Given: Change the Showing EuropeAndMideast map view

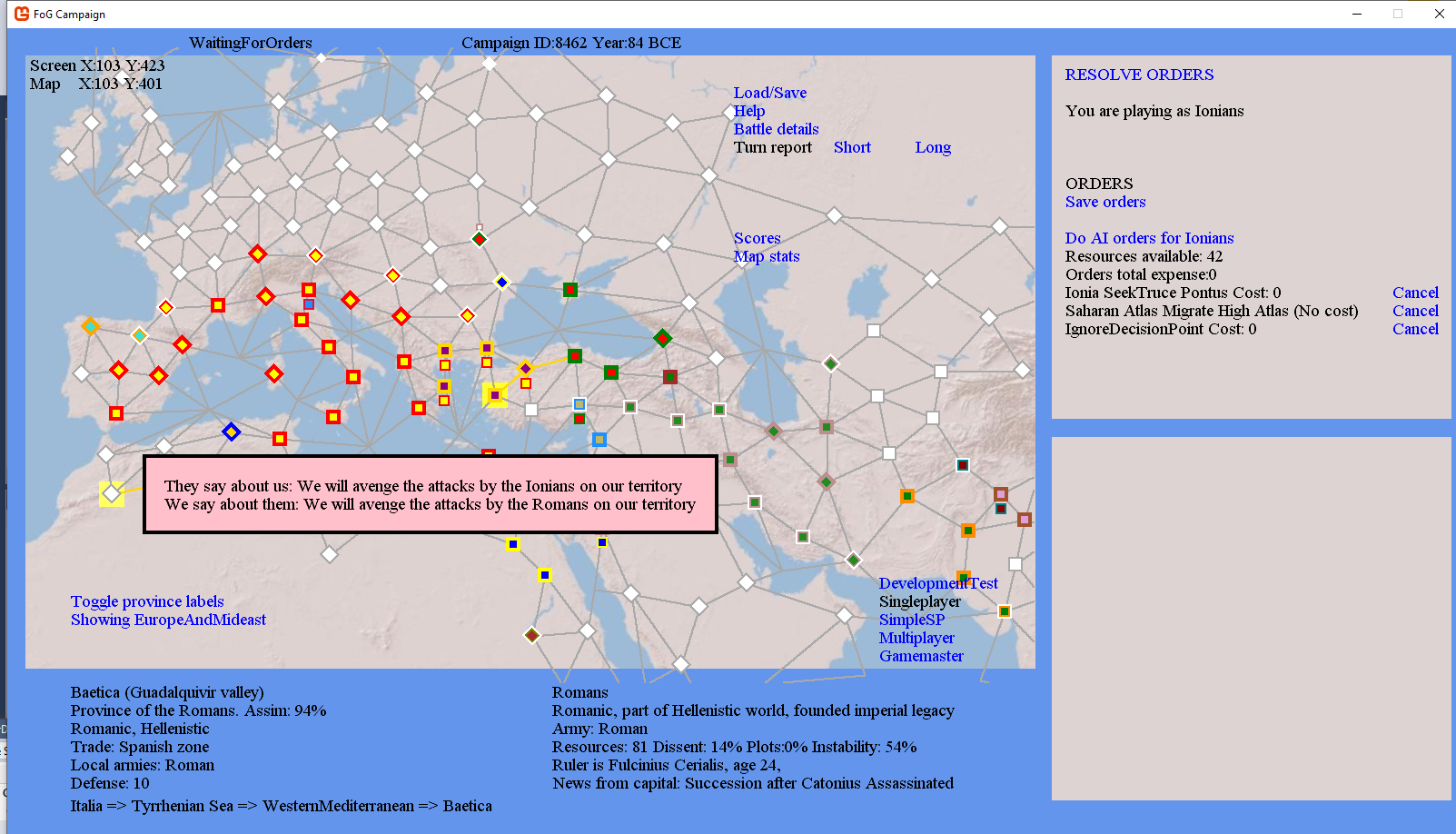Looking at the screenshot, I should tap(168, 620).
